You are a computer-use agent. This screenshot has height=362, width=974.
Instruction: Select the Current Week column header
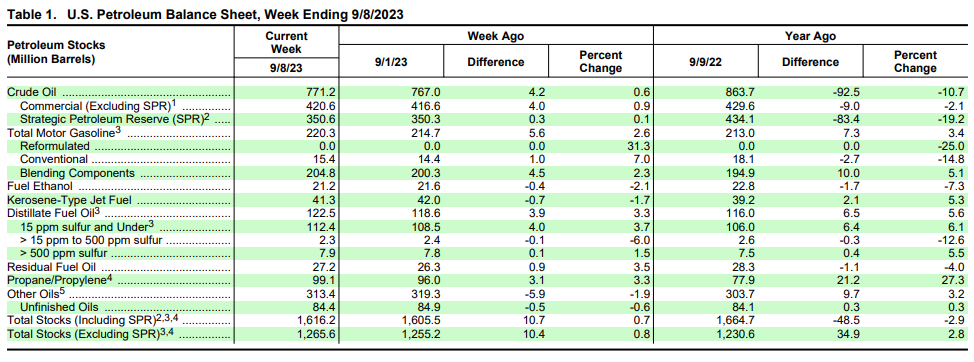pos(286,43)
